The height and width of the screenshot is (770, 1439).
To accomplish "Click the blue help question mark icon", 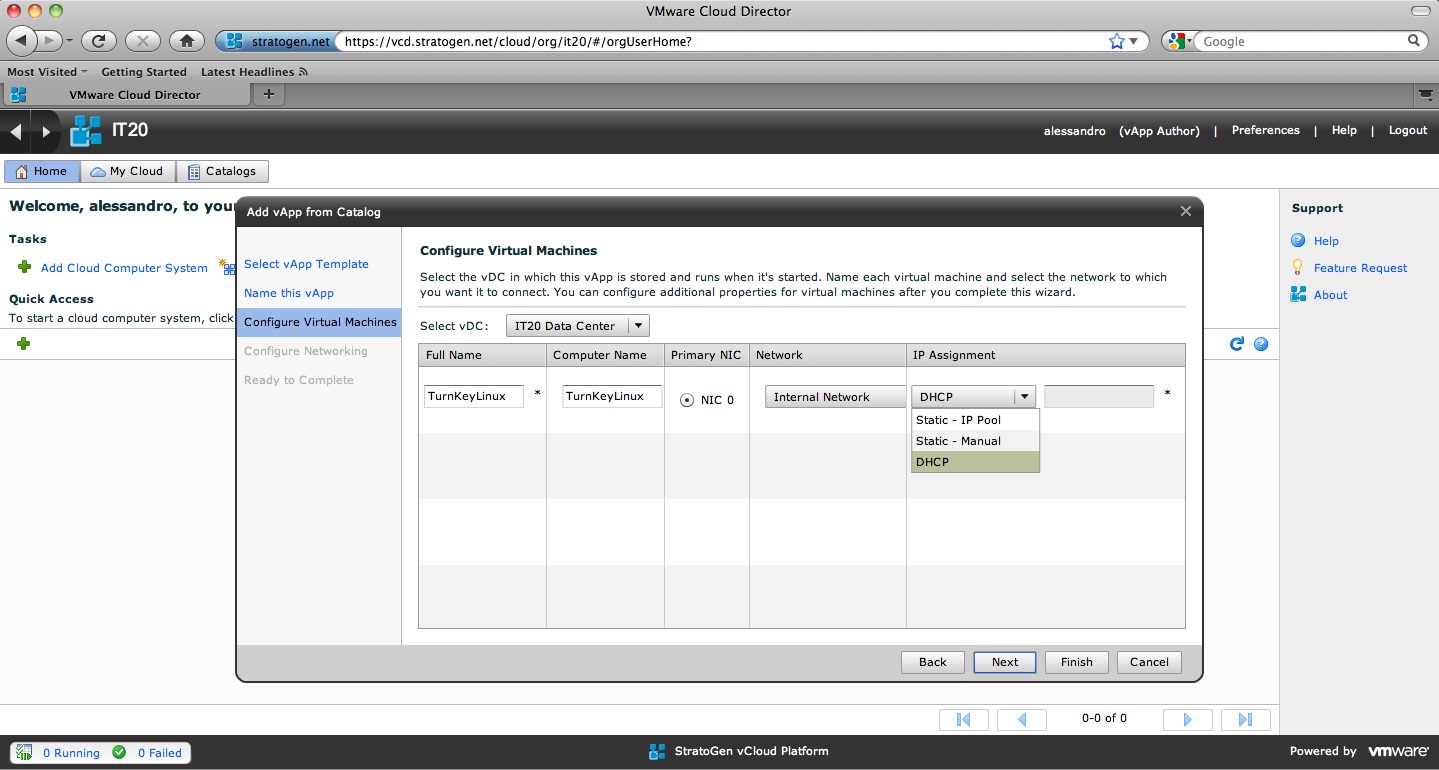I will [1261, 344].
